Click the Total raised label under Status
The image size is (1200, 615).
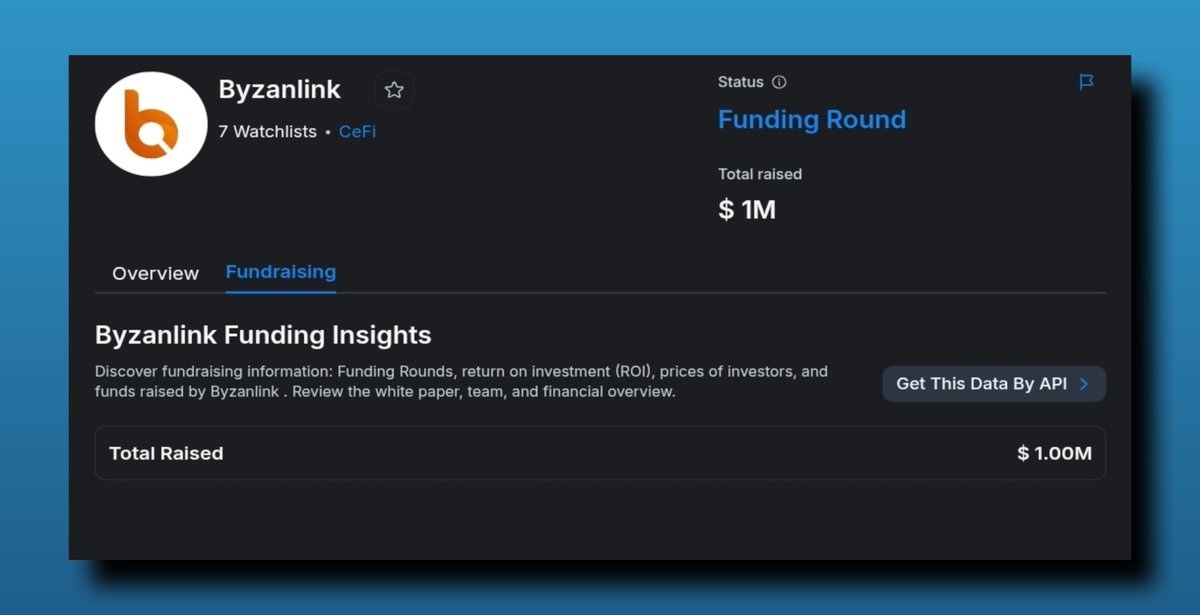760,174
